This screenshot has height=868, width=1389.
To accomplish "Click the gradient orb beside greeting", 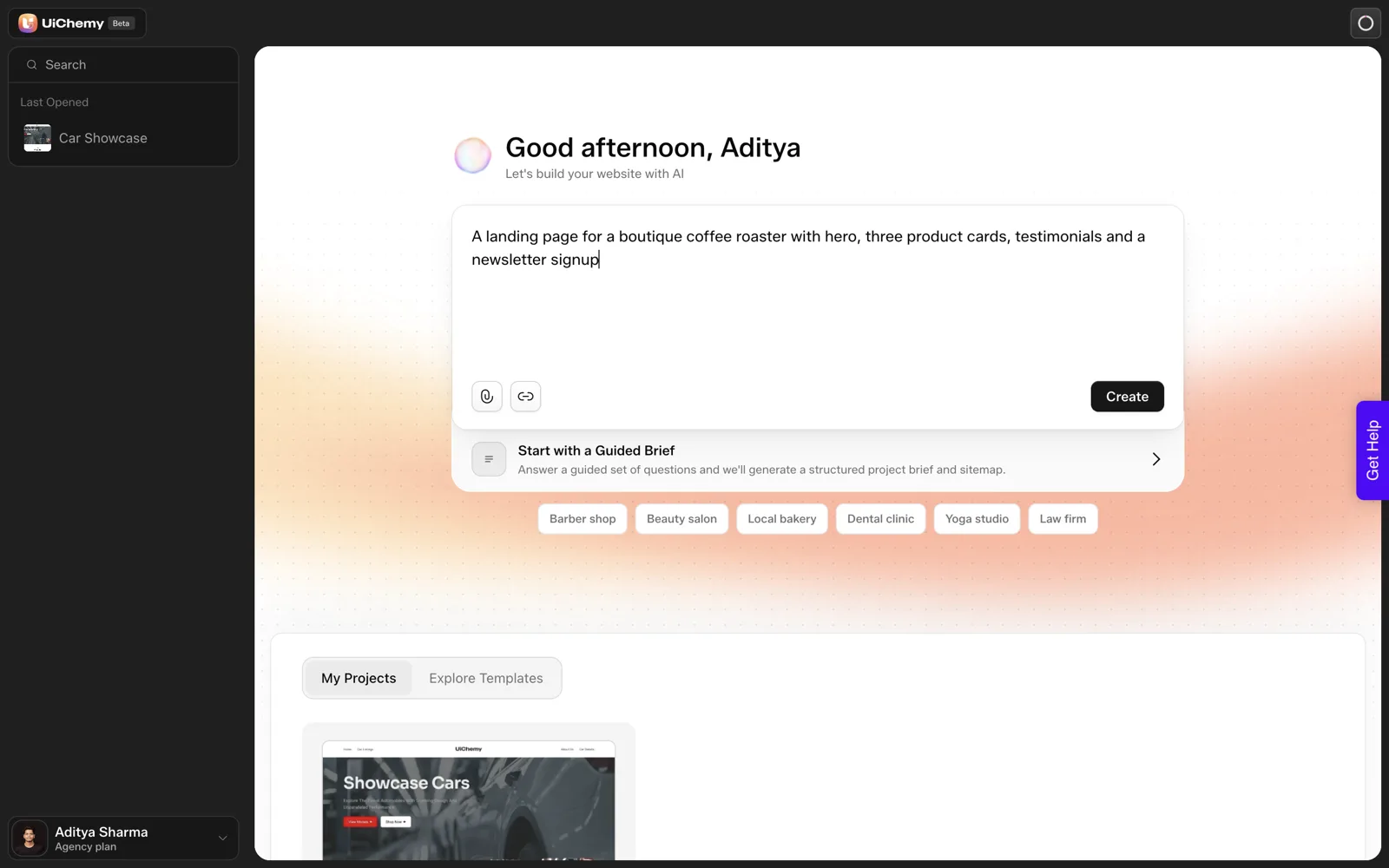I will click(x=473, y=155).
